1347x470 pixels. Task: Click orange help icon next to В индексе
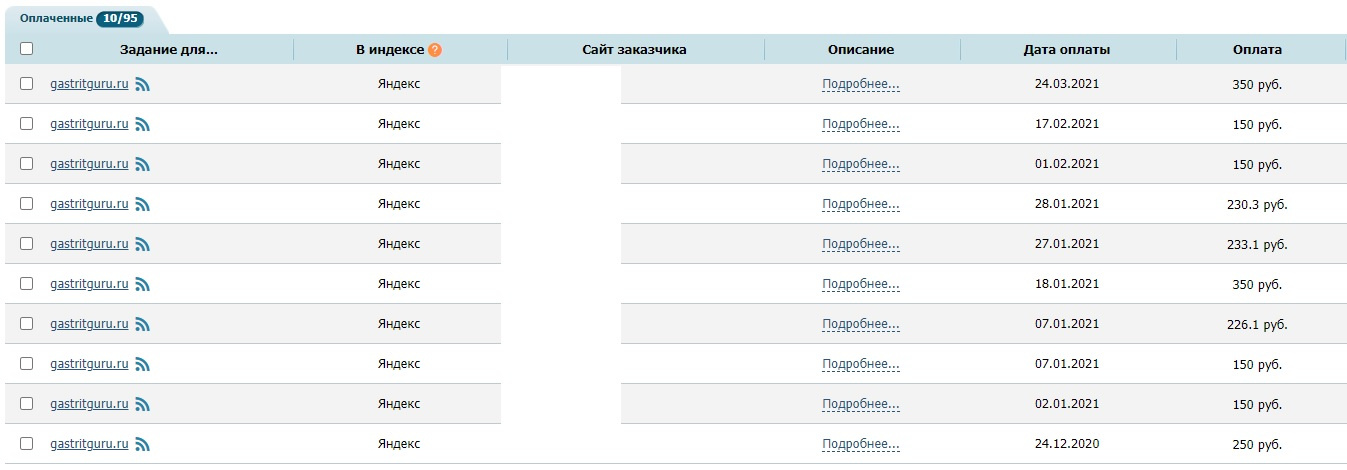click(434, 50)
